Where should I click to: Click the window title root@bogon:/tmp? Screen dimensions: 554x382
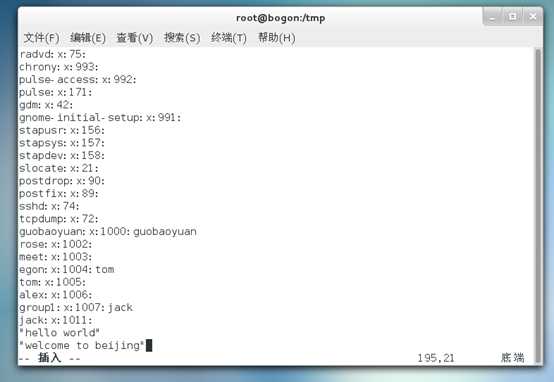281,18
